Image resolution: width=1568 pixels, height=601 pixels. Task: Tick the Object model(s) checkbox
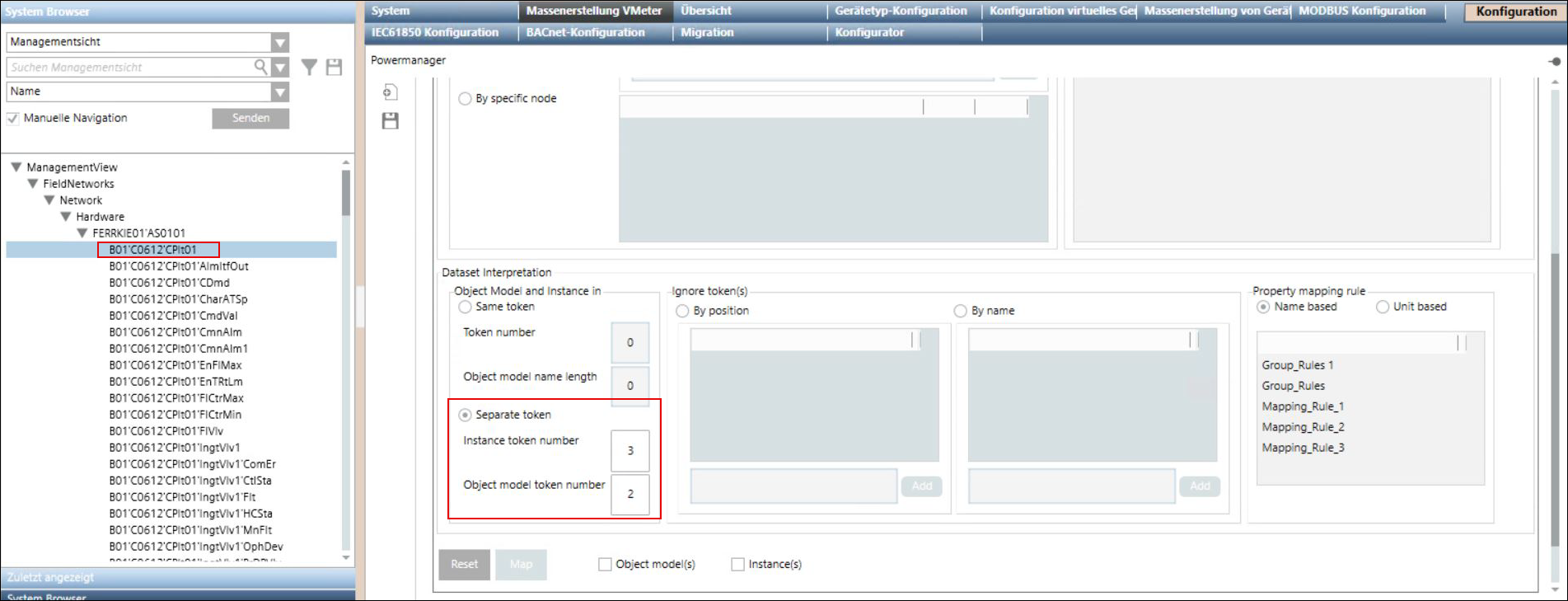pyautogui.click(x=605, y=564)
